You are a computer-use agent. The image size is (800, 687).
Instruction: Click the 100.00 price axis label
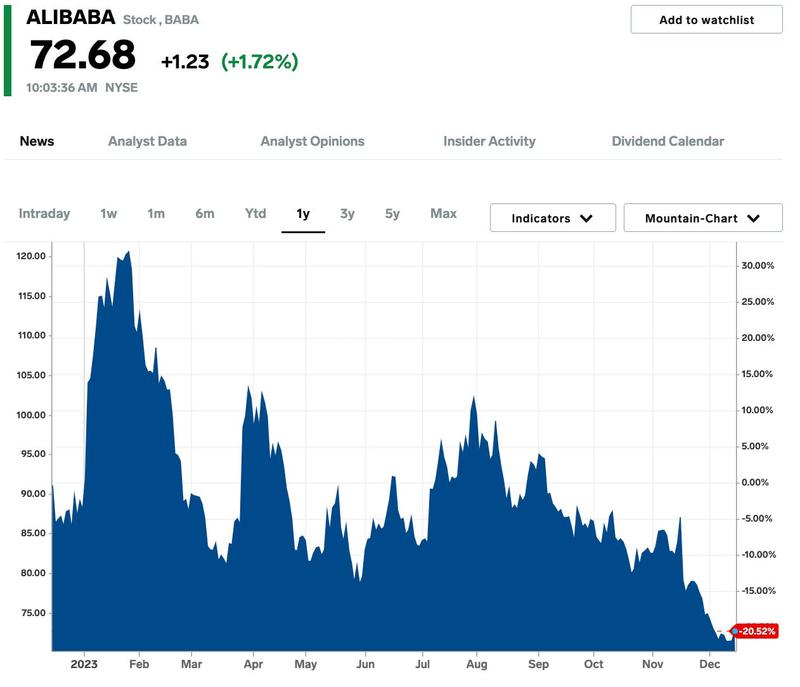[x=31, y=415]
